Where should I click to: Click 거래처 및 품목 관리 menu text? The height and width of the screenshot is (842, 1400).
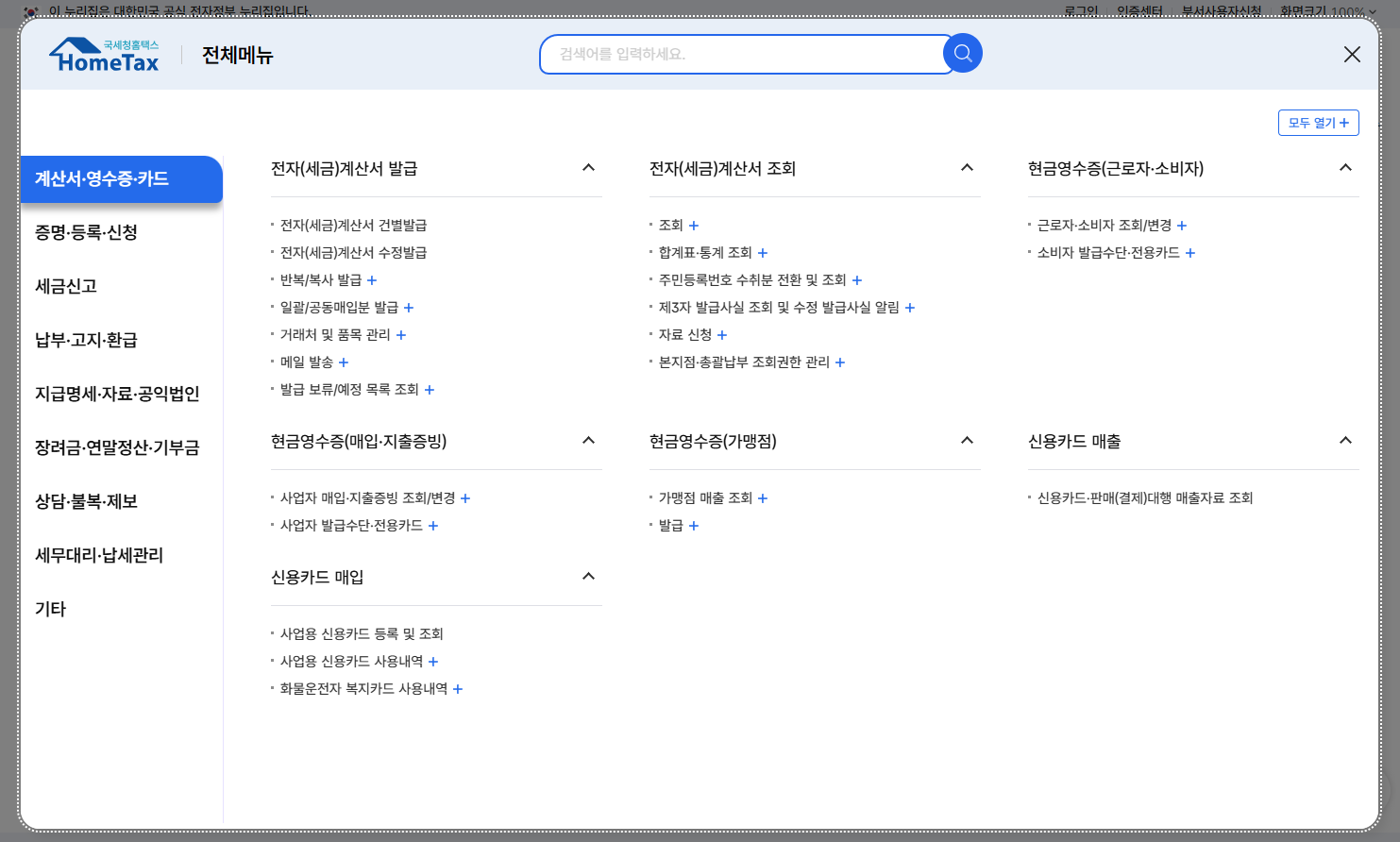pos(335,335)
